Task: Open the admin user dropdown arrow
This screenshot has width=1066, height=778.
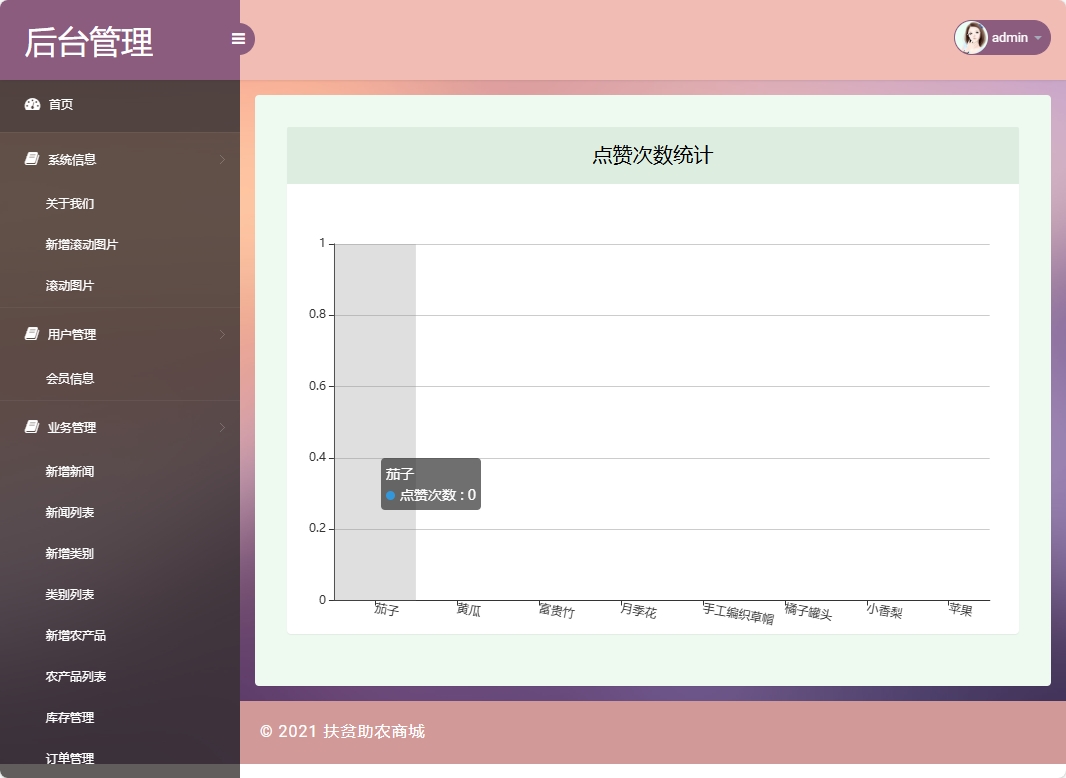Action: coord(1038,38)
